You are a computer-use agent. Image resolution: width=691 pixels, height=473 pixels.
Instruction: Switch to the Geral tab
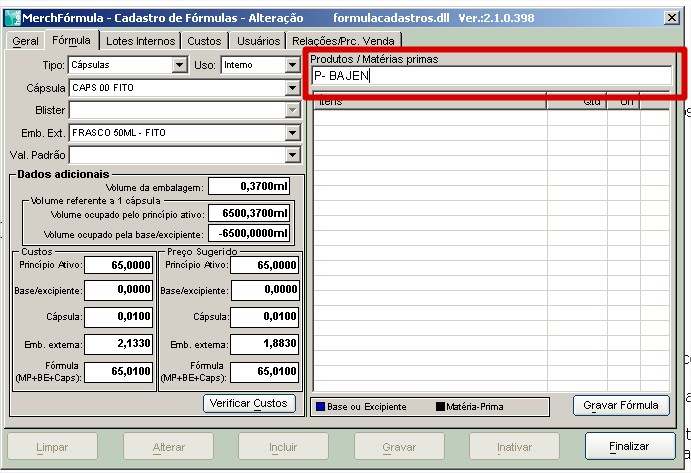[x=25, y=41]
